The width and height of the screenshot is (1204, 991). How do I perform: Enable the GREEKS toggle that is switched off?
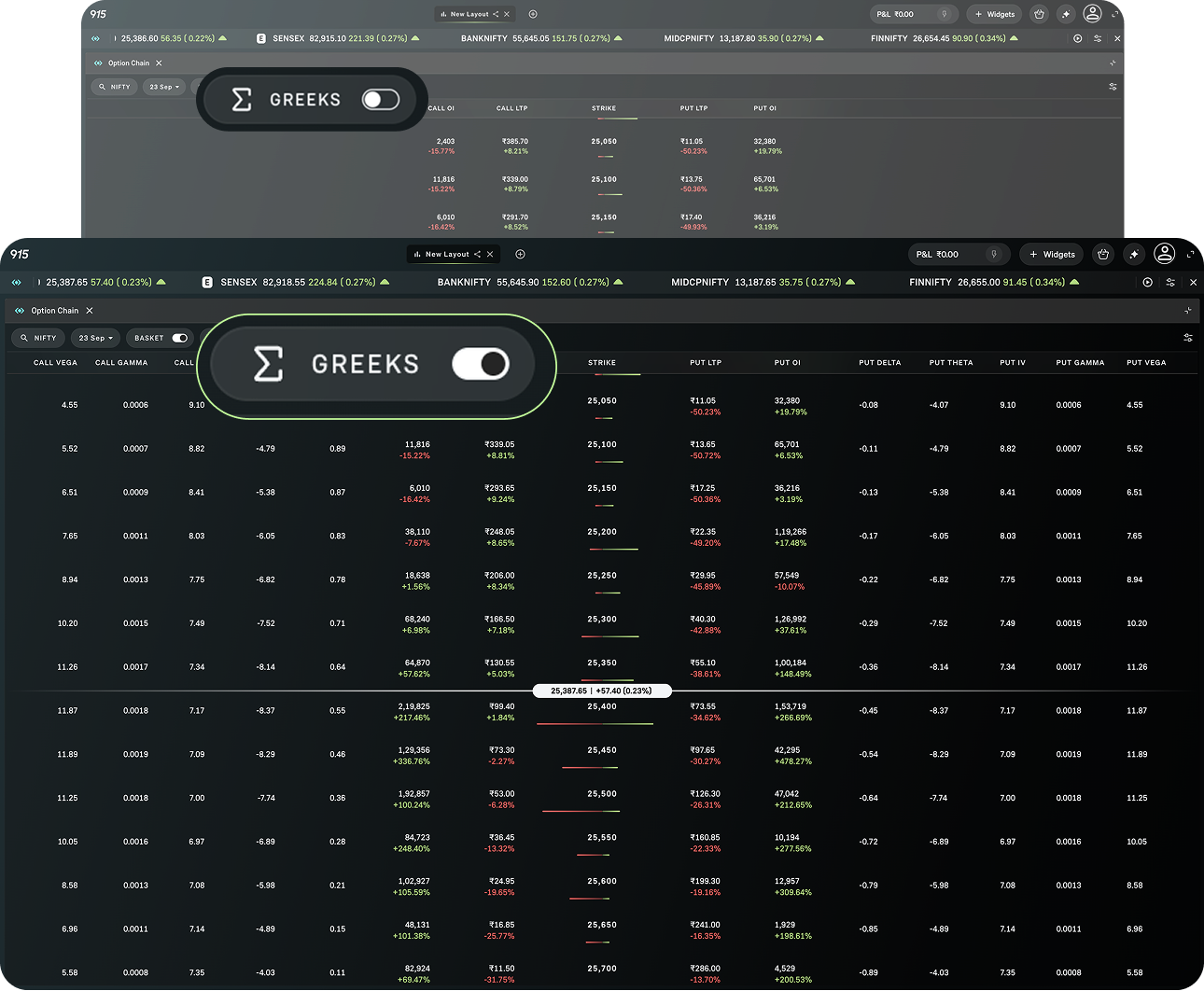coord(381,100)
